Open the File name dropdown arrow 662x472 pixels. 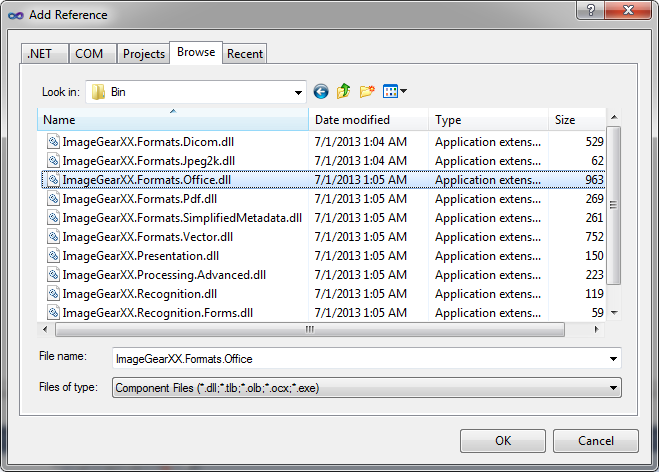613,359
